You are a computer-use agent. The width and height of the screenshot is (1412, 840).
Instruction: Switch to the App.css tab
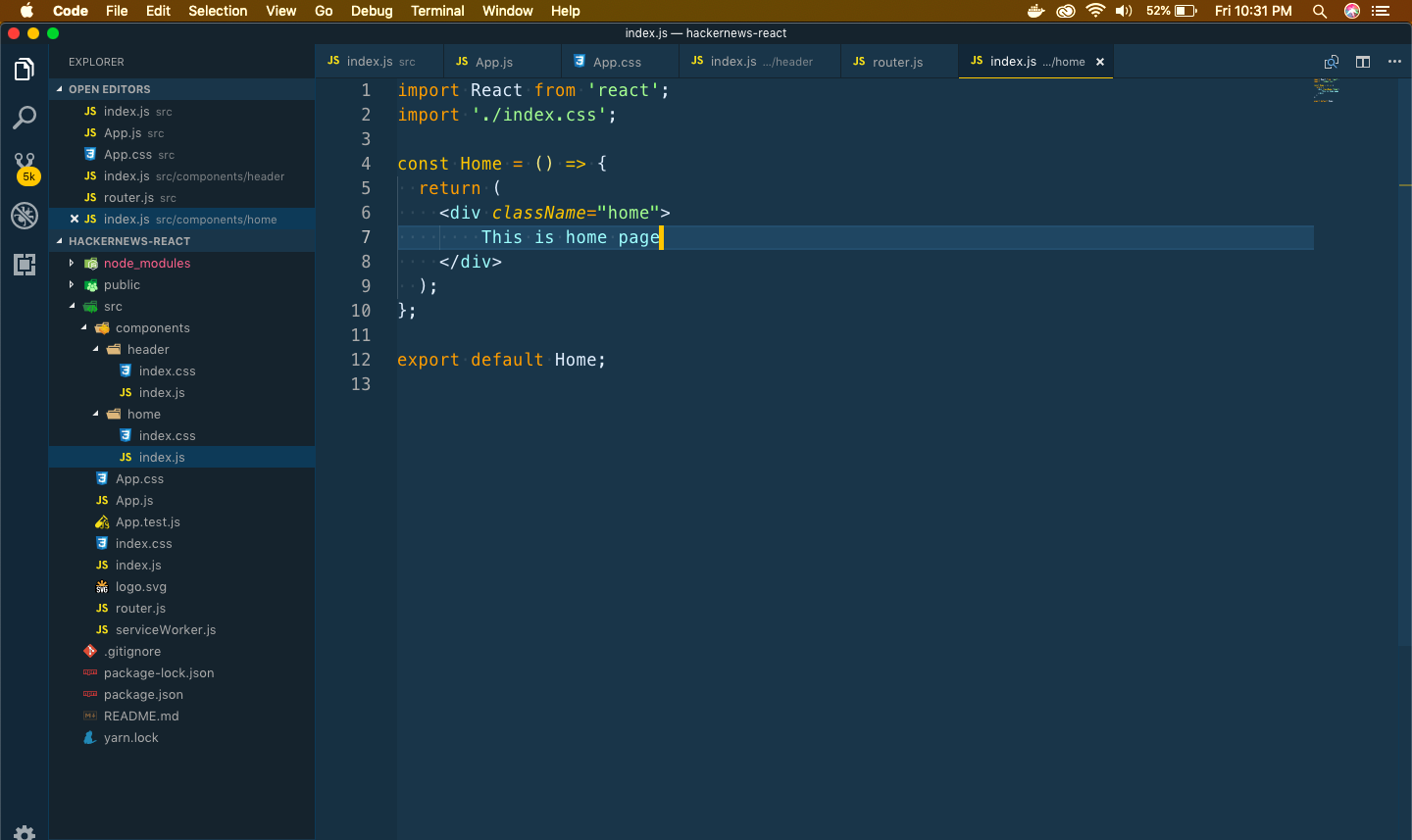click(x=620, y=61)
